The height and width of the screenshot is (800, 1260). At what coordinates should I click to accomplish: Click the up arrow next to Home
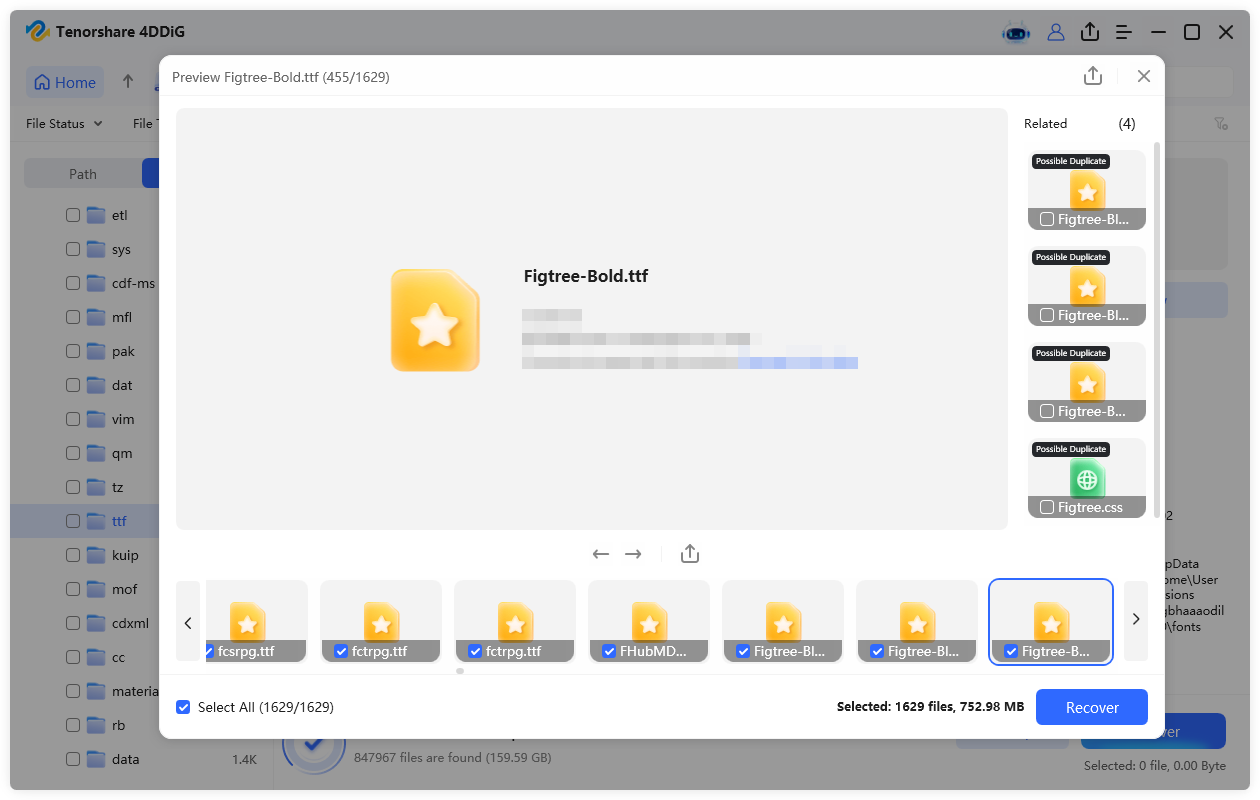coord(128,82)
